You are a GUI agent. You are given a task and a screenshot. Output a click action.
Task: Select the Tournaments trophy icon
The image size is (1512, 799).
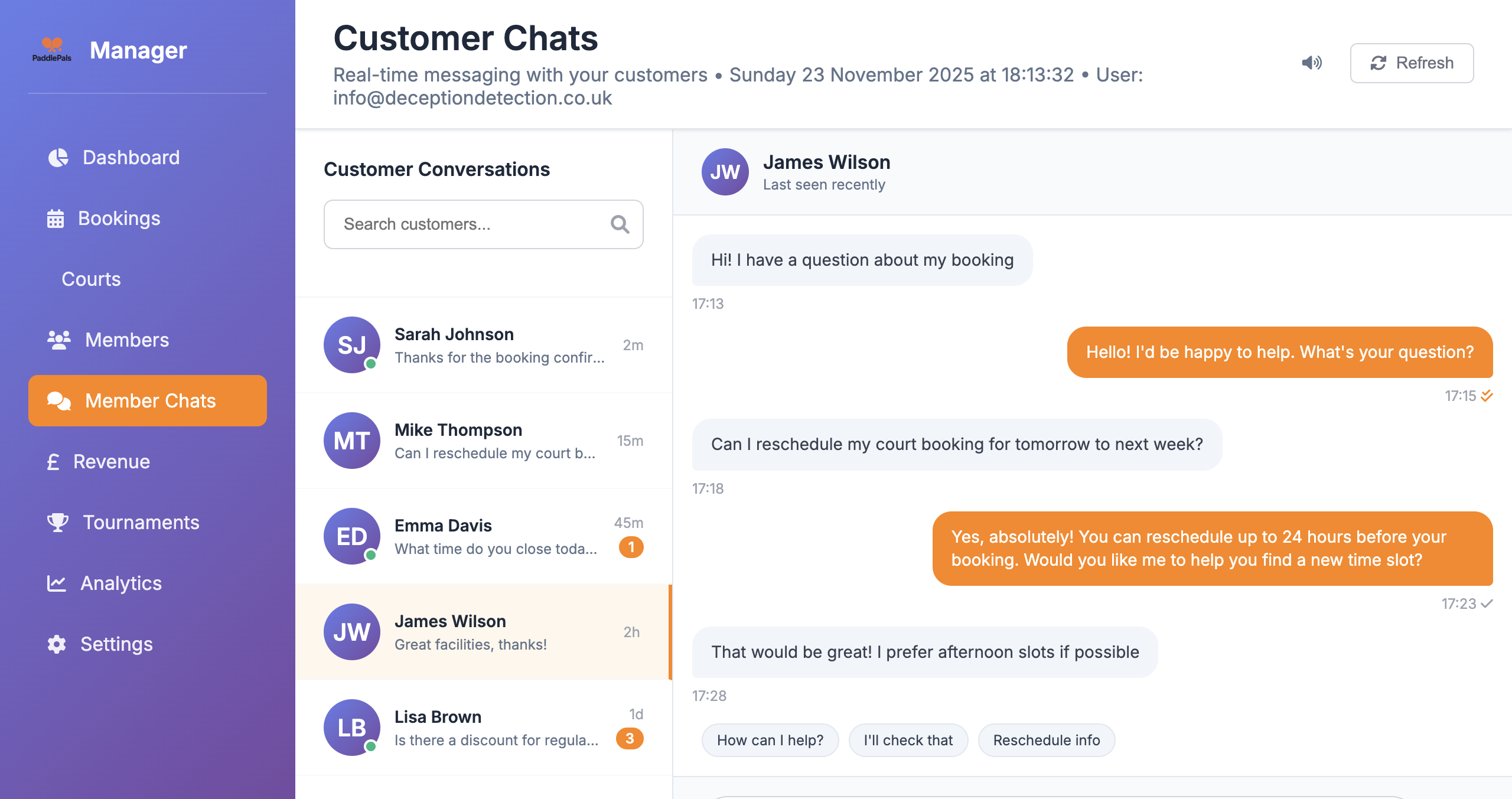click(56, 522)
